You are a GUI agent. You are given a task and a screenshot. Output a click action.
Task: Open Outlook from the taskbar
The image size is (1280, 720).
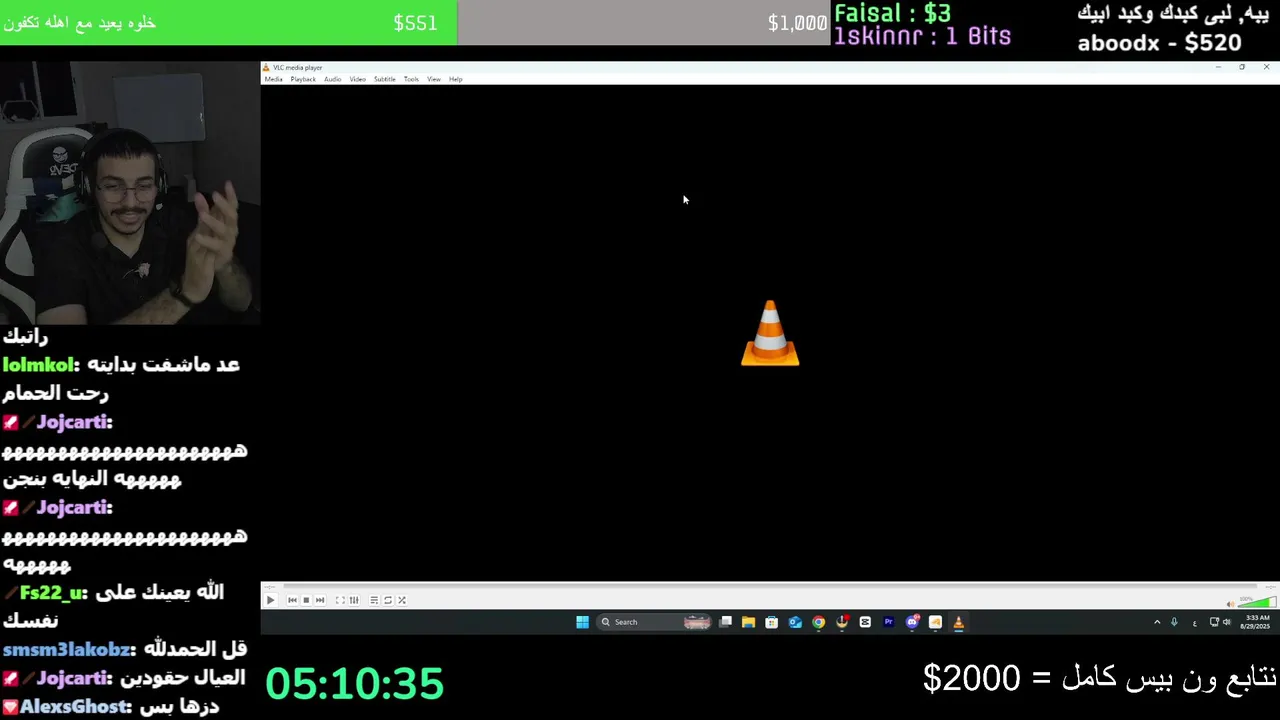795,622
